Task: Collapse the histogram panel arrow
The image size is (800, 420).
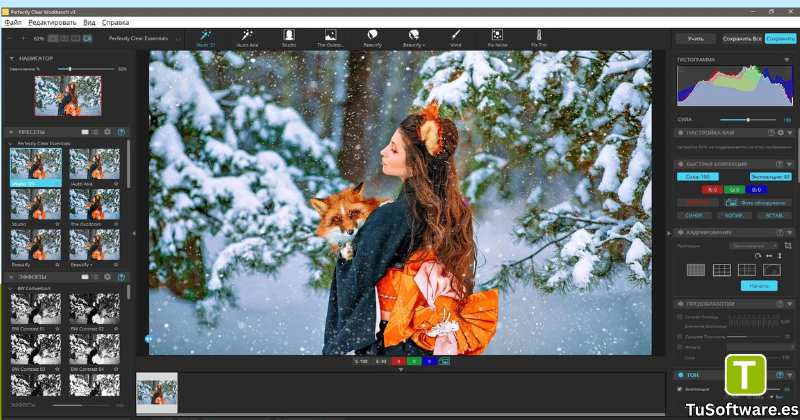Action: point(787,60)
